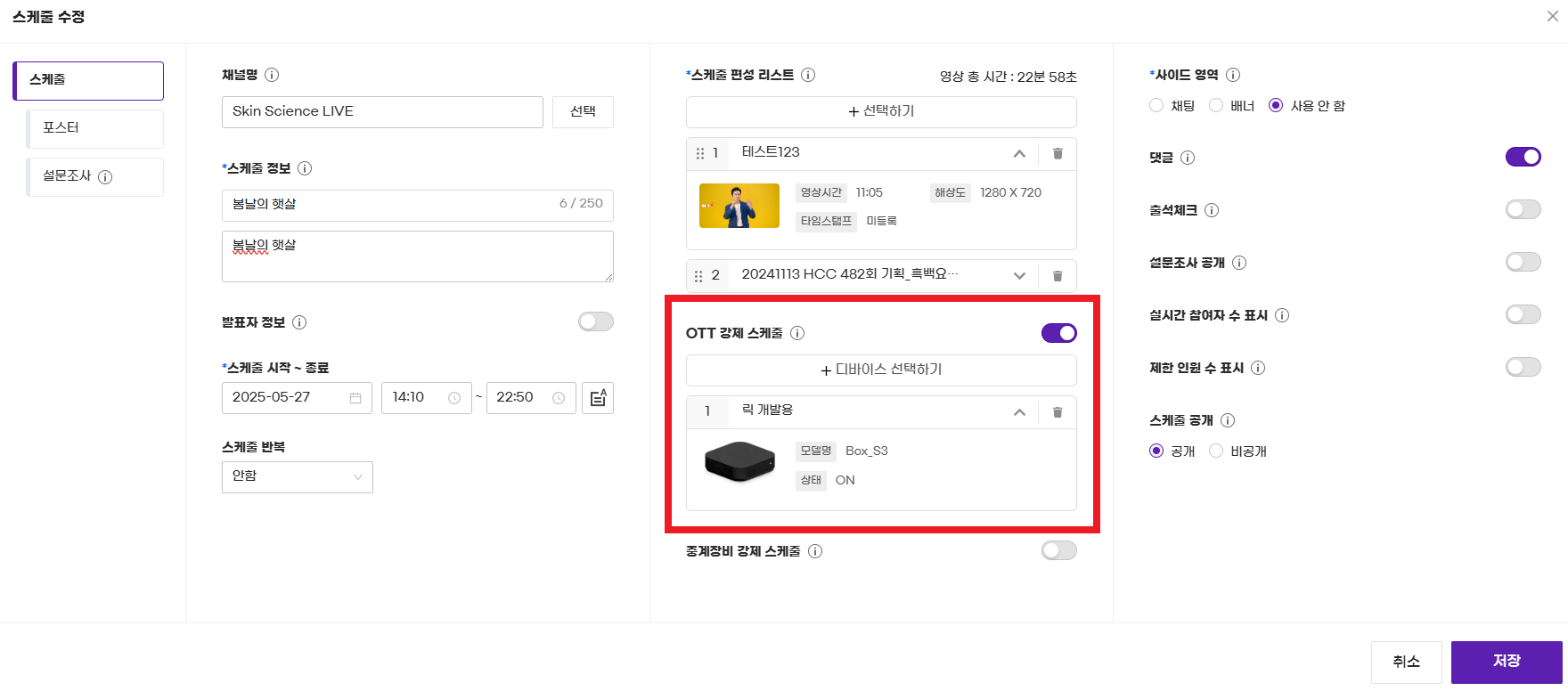The height and width of the screenshot is (691, 1568).
Task: Delete the 테스트123 item with trash icon
Action: tap(1058, 153)
